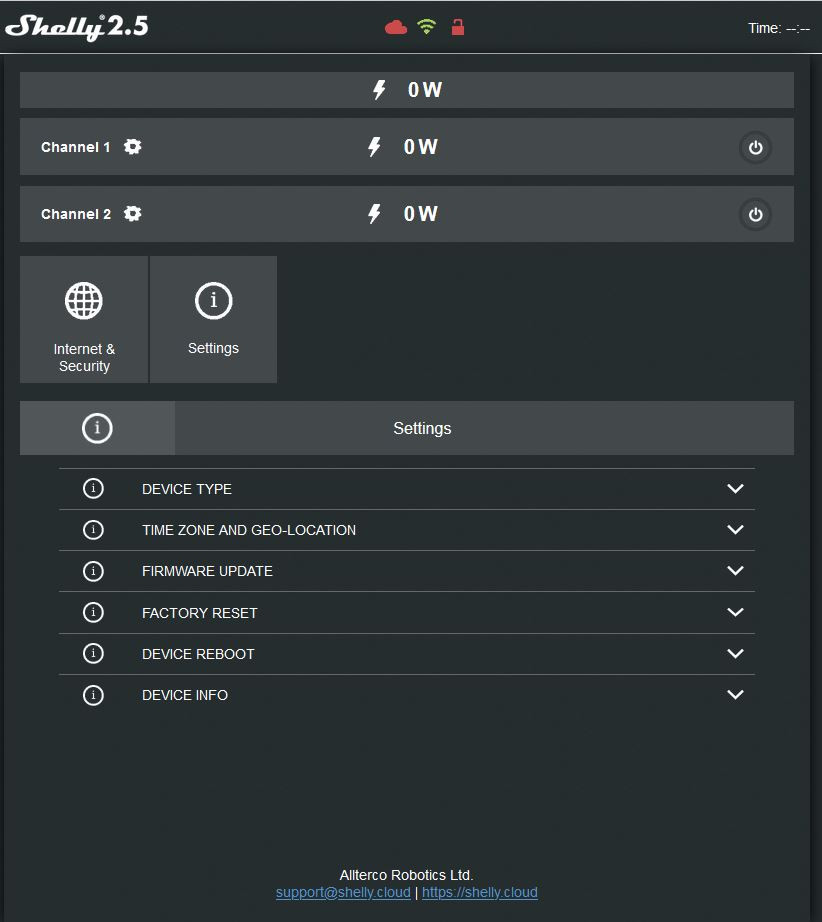Click the info icon in Settings header
822x922 pixels.
click(x=97, y=428)
